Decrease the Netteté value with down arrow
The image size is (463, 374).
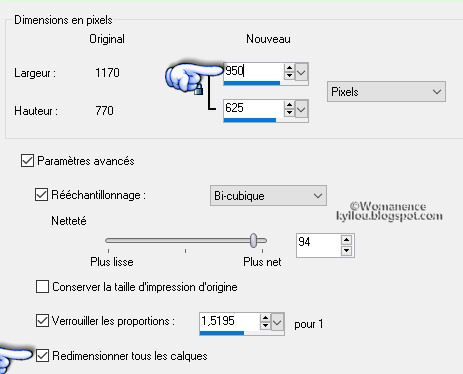tap(347, 250)
